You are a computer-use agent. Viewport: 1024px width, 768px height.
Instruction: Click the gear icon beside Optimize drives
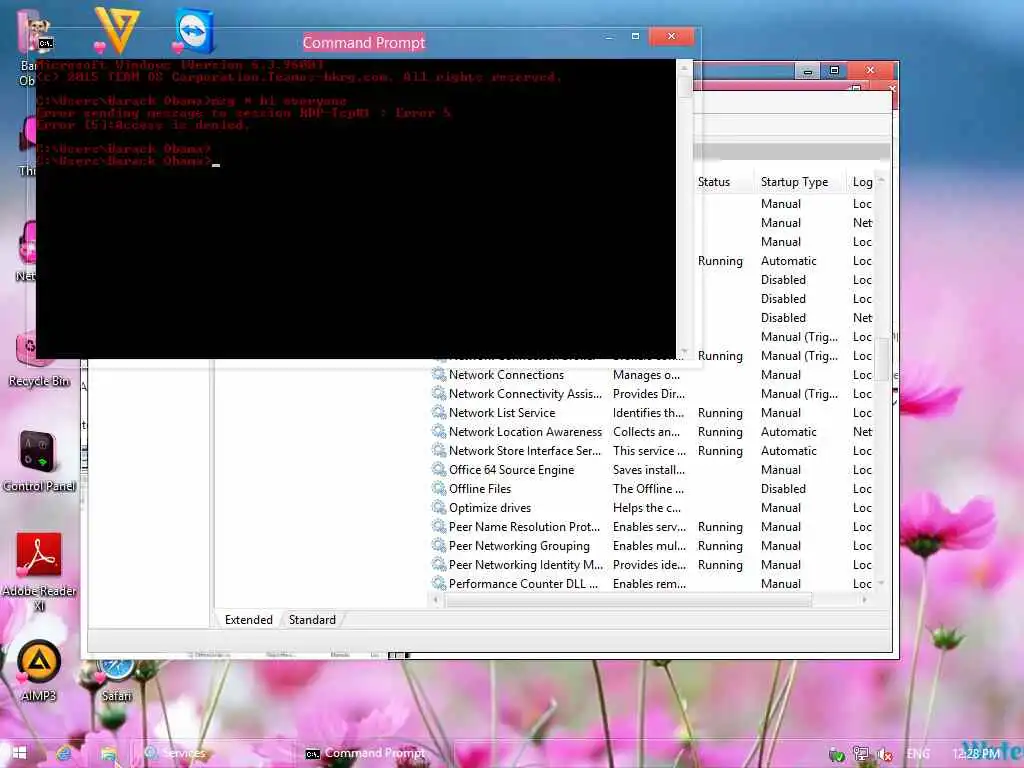pos(439,507)
